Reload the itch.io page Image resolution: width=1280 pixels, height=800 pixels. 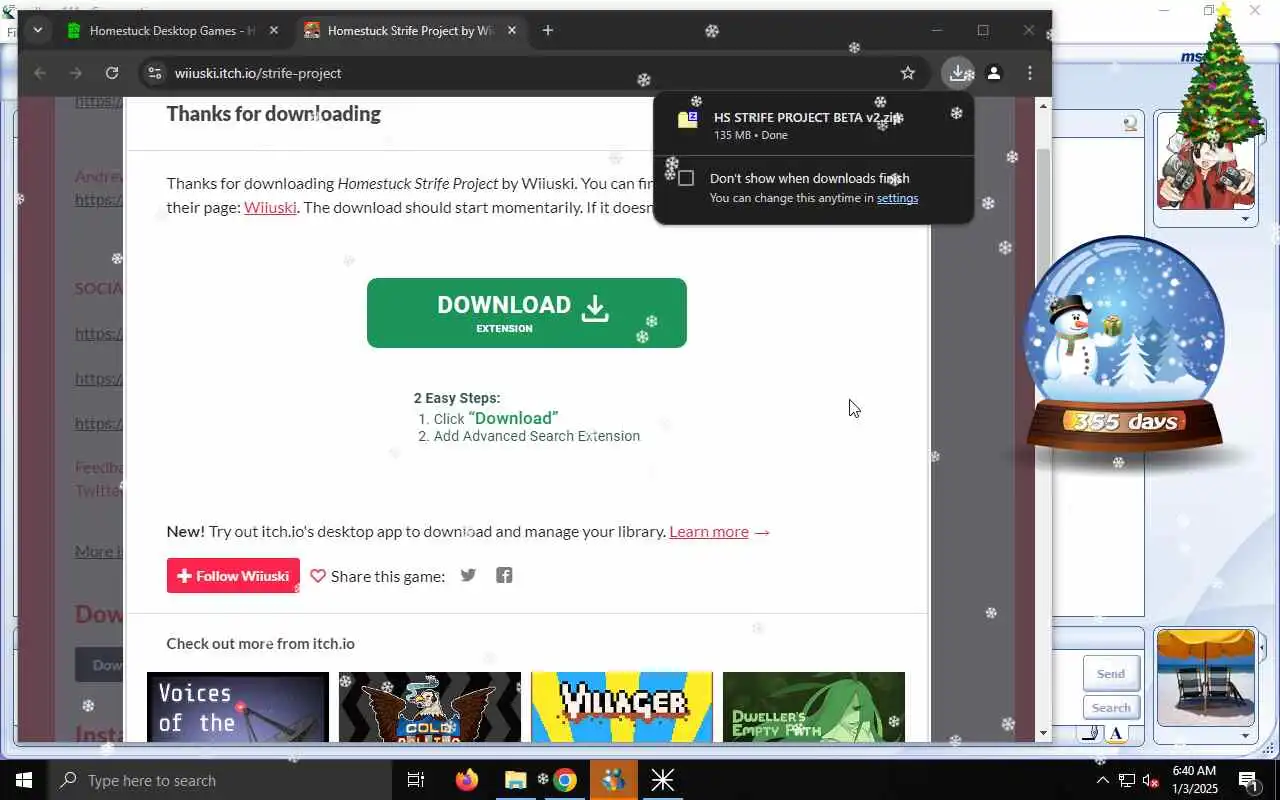click(112, 73)
